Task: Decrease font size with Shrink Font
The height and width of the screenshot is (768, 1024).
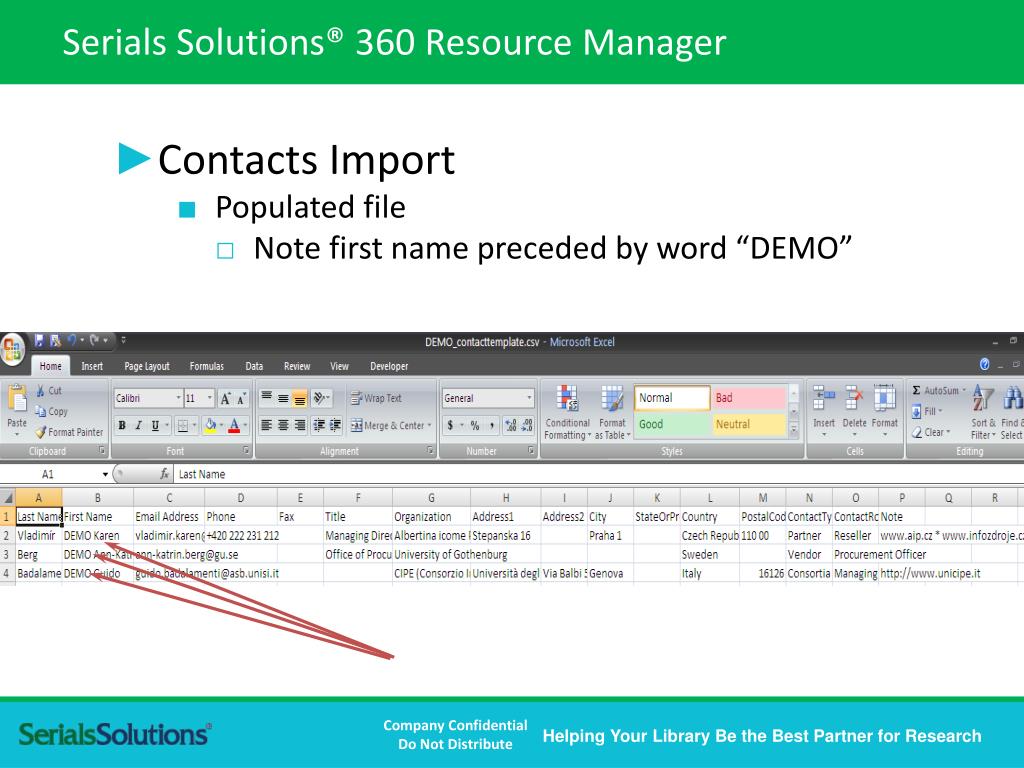Action: (x=241, y=398)
